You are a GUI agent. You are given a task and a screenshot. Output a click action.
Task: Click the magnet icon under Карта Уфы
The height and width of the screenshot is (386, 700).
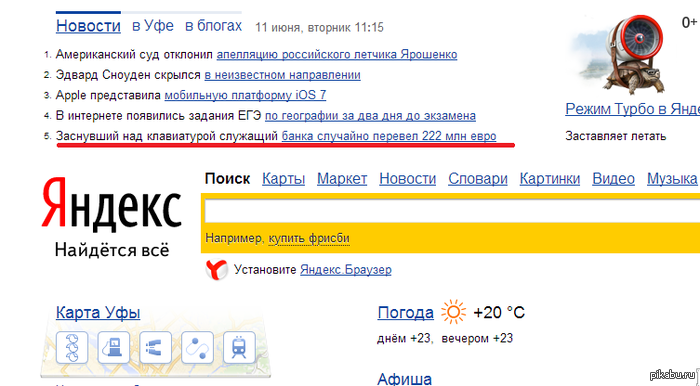[155, 347]
